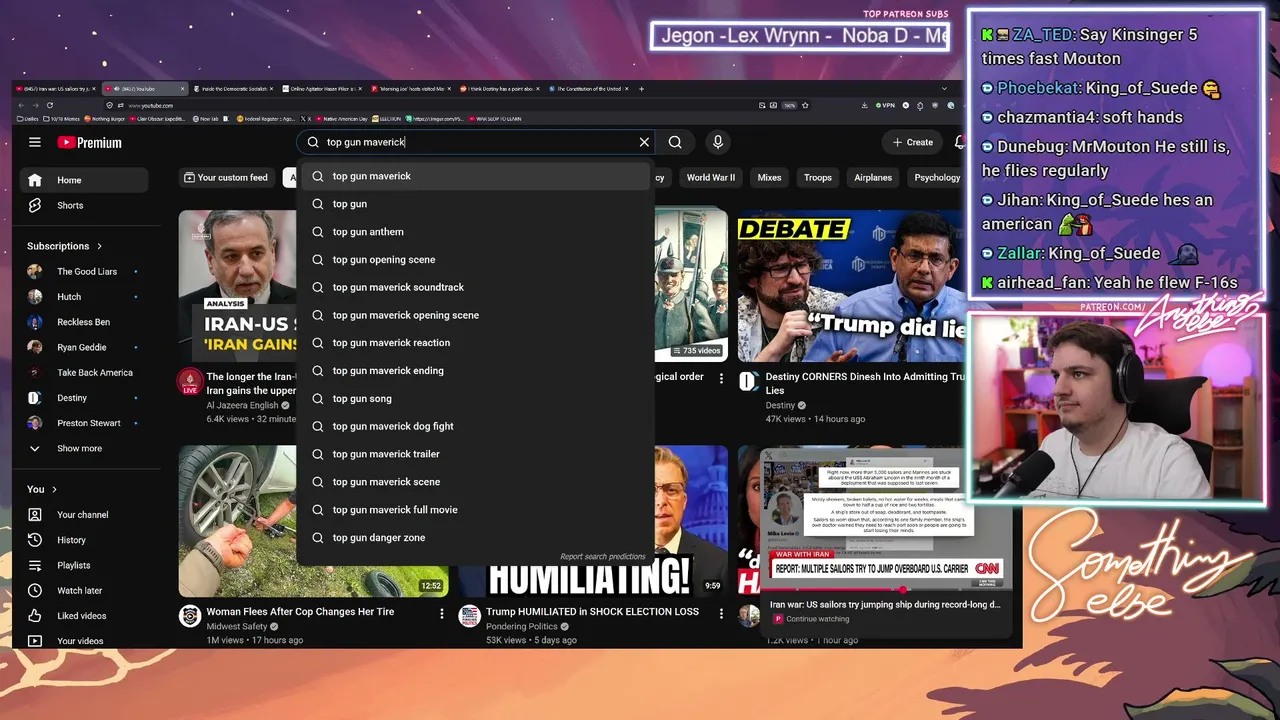The image size is (1280, 720).
Task: Reload the page in the browser toolbar
Action: click(50, 105)
